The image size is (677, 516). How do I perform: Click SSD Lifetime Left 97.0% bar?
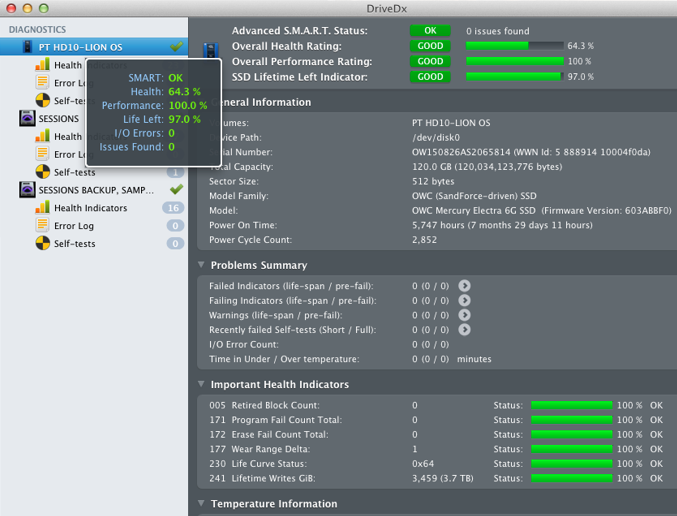[515, 76]
